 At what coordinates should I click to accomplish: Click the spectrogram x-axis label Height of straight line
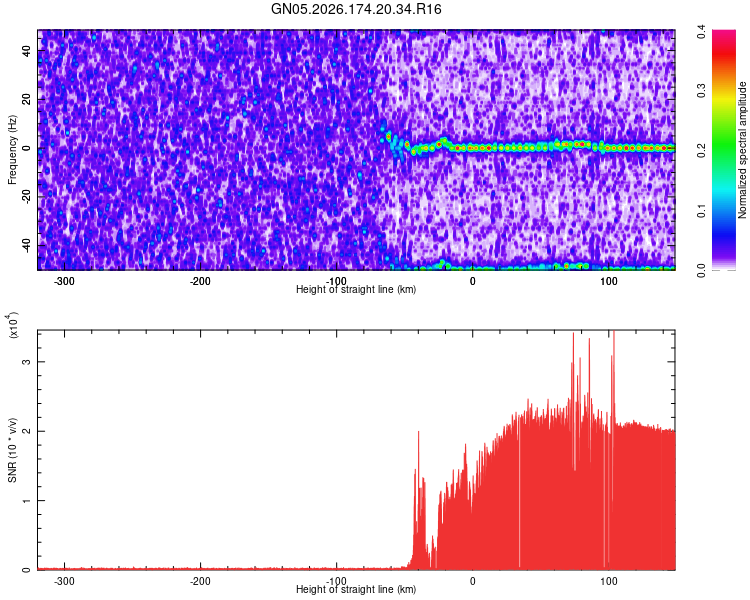click(x=356, y=289)
